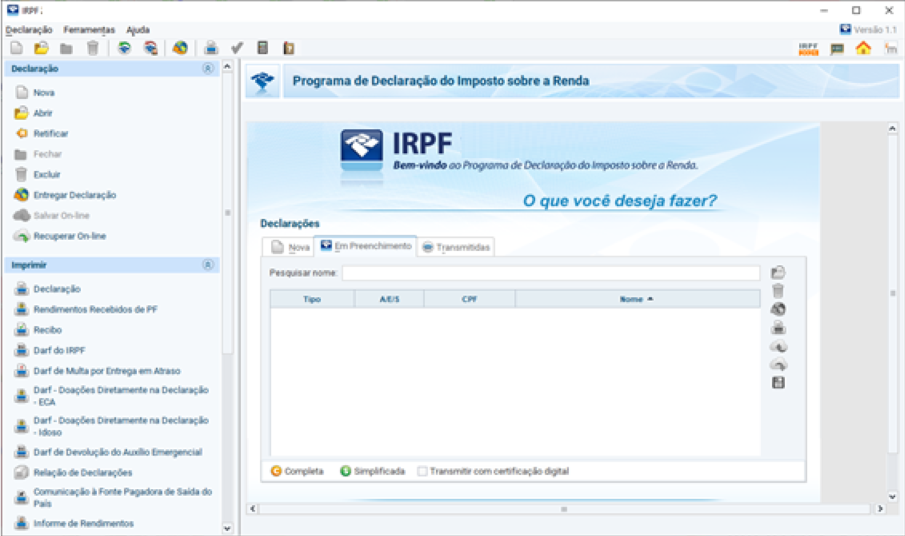Toggle Transmitir com certificação digital checkbox
This screenshot has width=905, height=536.
tap(422, 471)
